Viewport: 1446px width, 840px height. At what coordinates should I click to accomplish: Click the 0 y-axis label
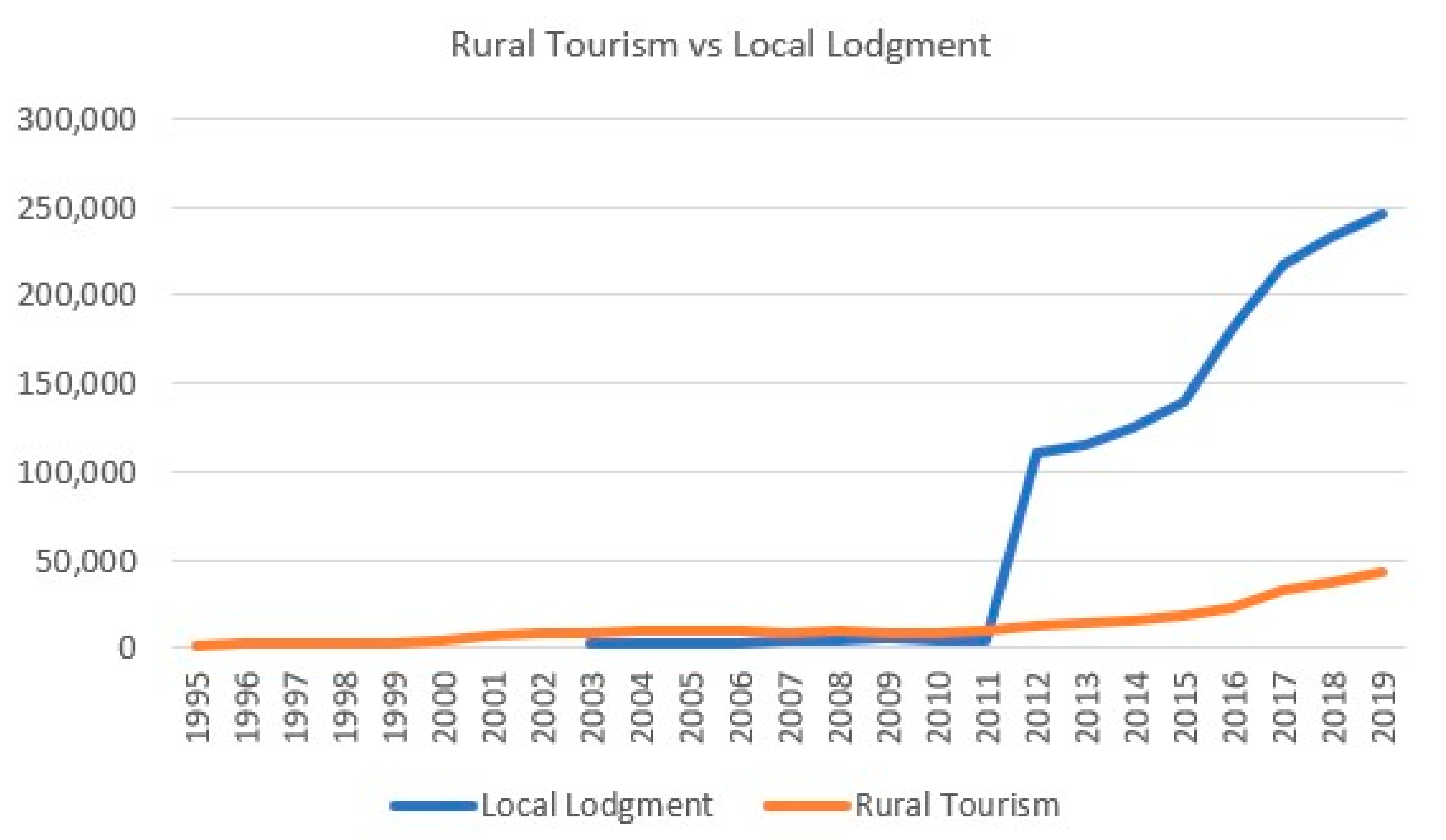point(128,648)
